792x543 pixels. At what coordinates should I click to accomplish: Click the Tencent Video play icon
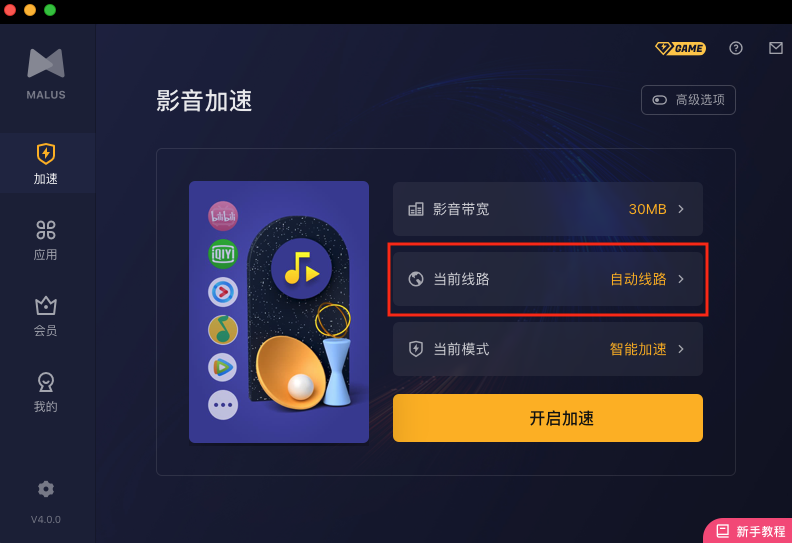223,367
